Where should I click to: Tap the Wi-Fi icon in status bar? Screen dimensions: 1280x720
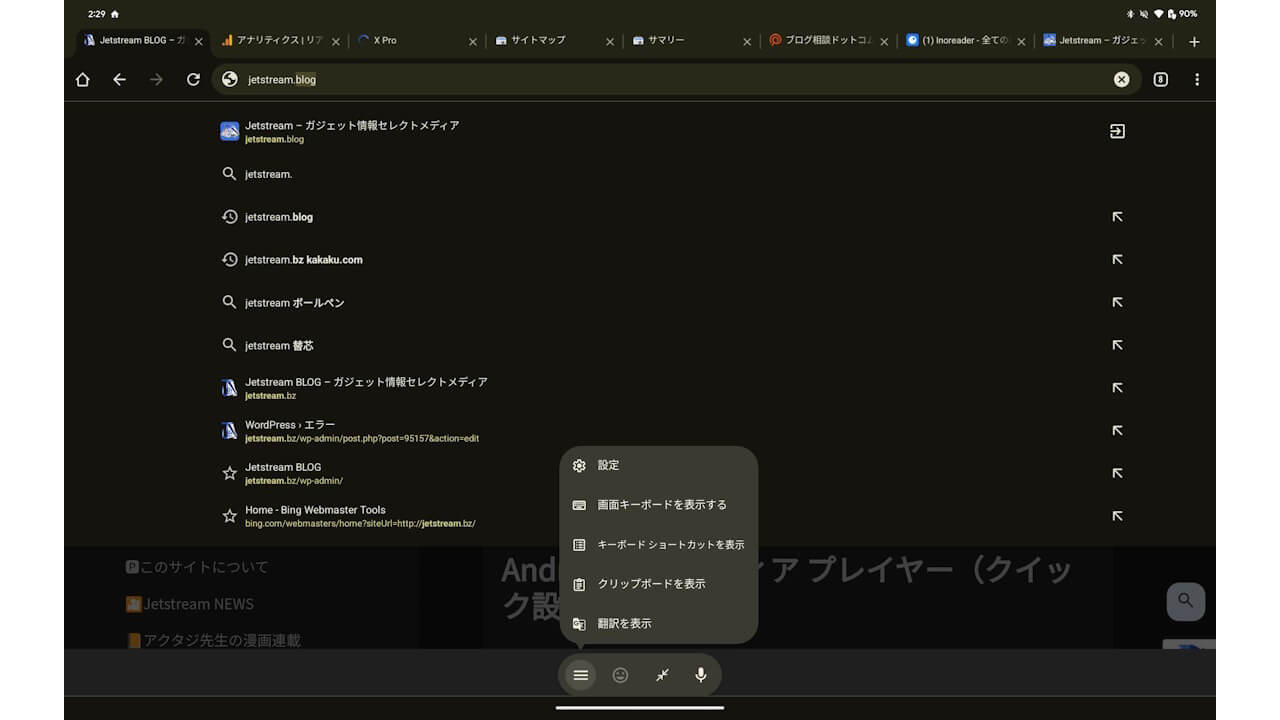[x=1159, y=14]
